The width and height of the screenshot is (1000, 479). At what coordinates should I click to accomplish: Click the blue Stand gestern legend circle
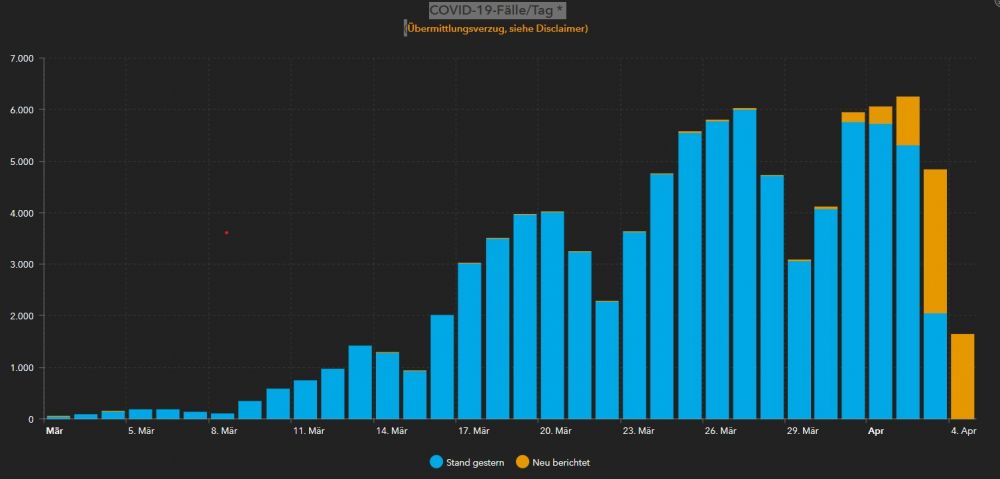click(x=435, y=462)
